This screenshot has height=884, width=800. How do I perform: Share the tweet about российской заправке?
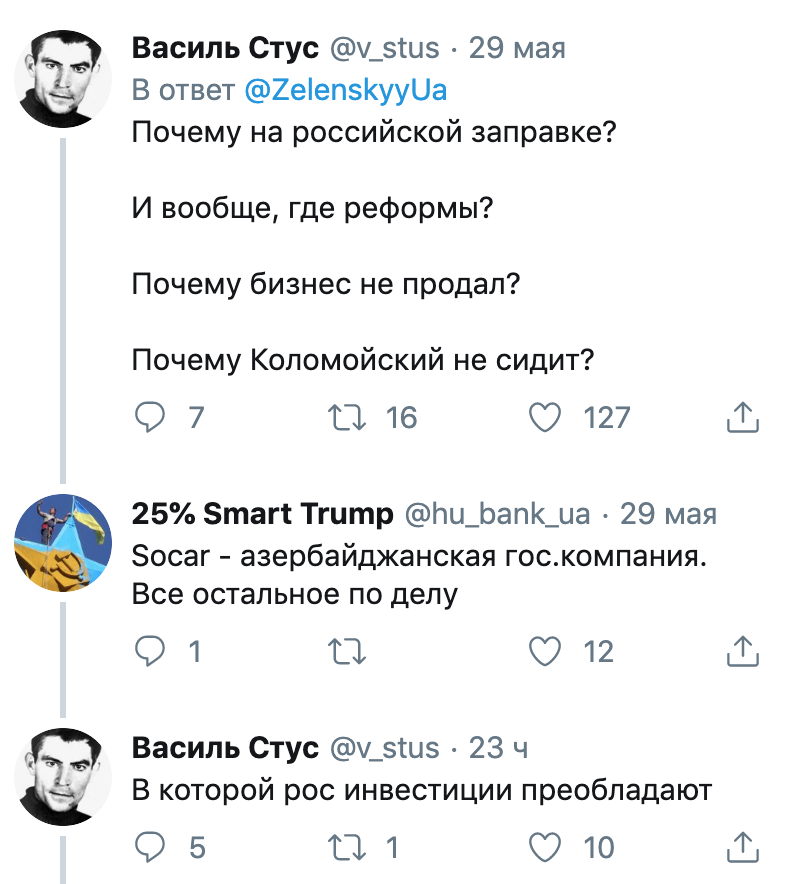(x=741, y=417)
